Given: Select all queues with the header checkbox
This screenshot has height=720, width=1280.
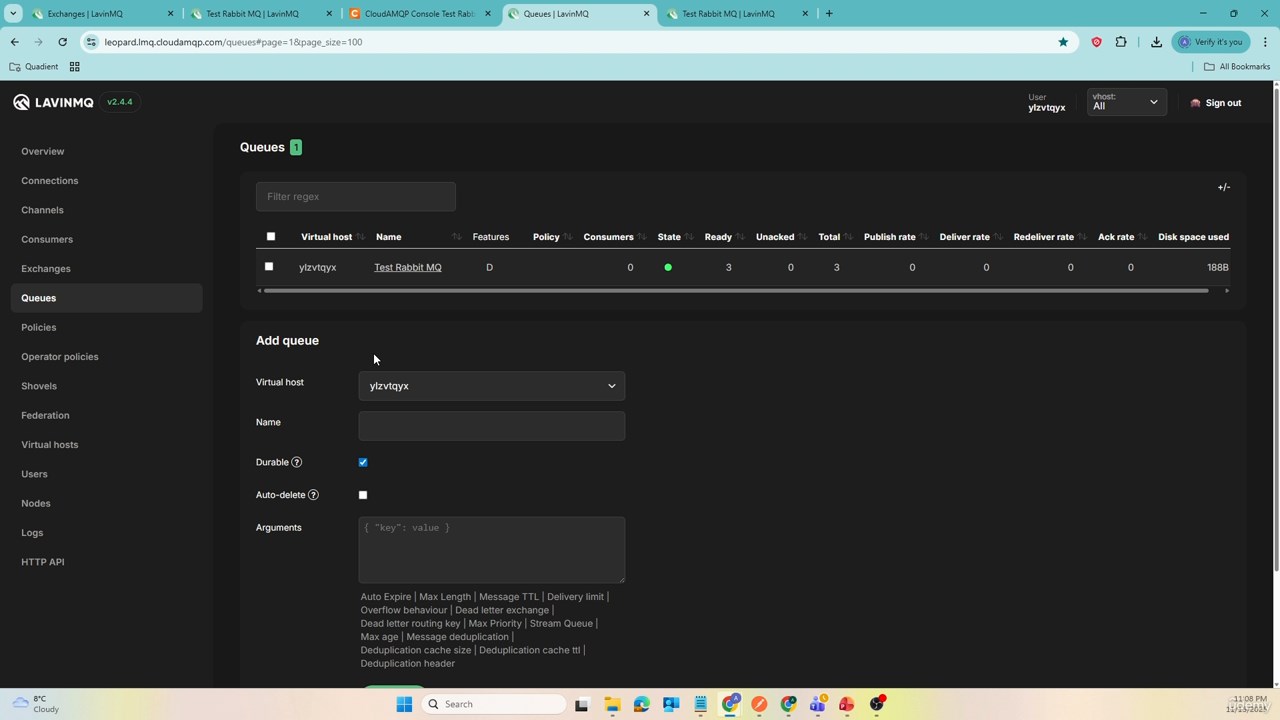Looking at the screenshot, I should coord(270,237).
